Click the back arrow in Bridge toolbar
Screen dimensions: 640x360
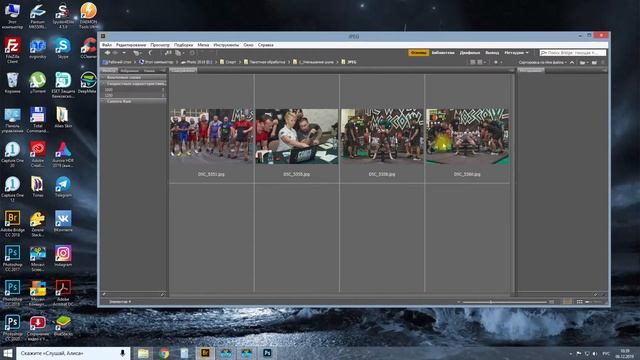tap(107, 53)
